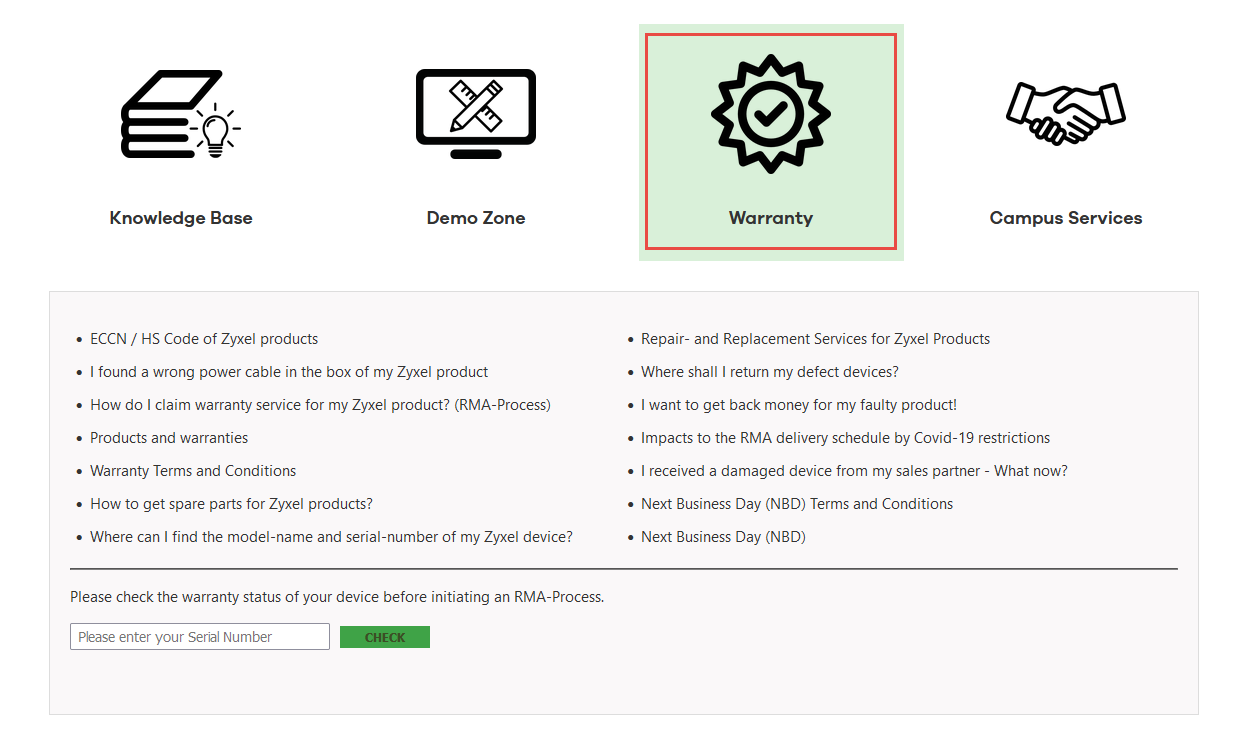Click the Demo Zone monitor icon
This screenshot has width=1246, height=732.
476,113
